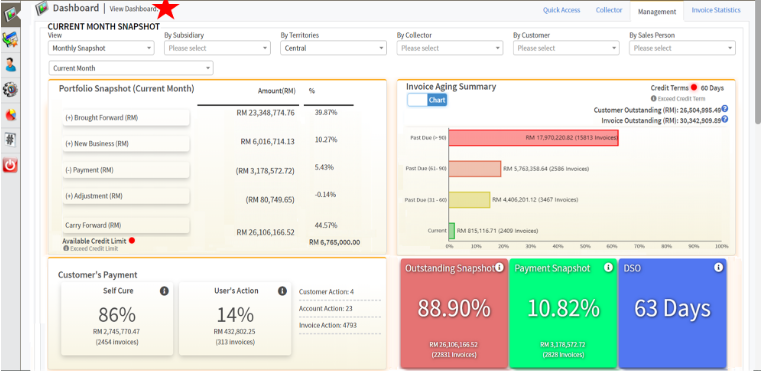Click the red Past Due (> 90) bar
The image size is (764, 375).
pos(534,138)
